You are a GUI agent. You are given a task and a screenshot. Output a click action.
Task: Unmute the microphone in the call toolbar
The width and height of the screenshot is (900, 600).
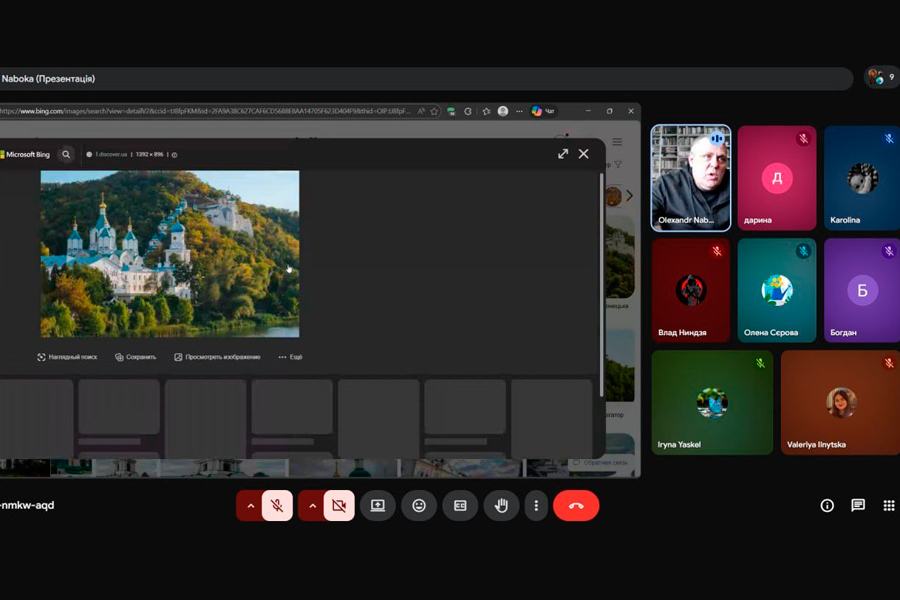tap(277, 506)
